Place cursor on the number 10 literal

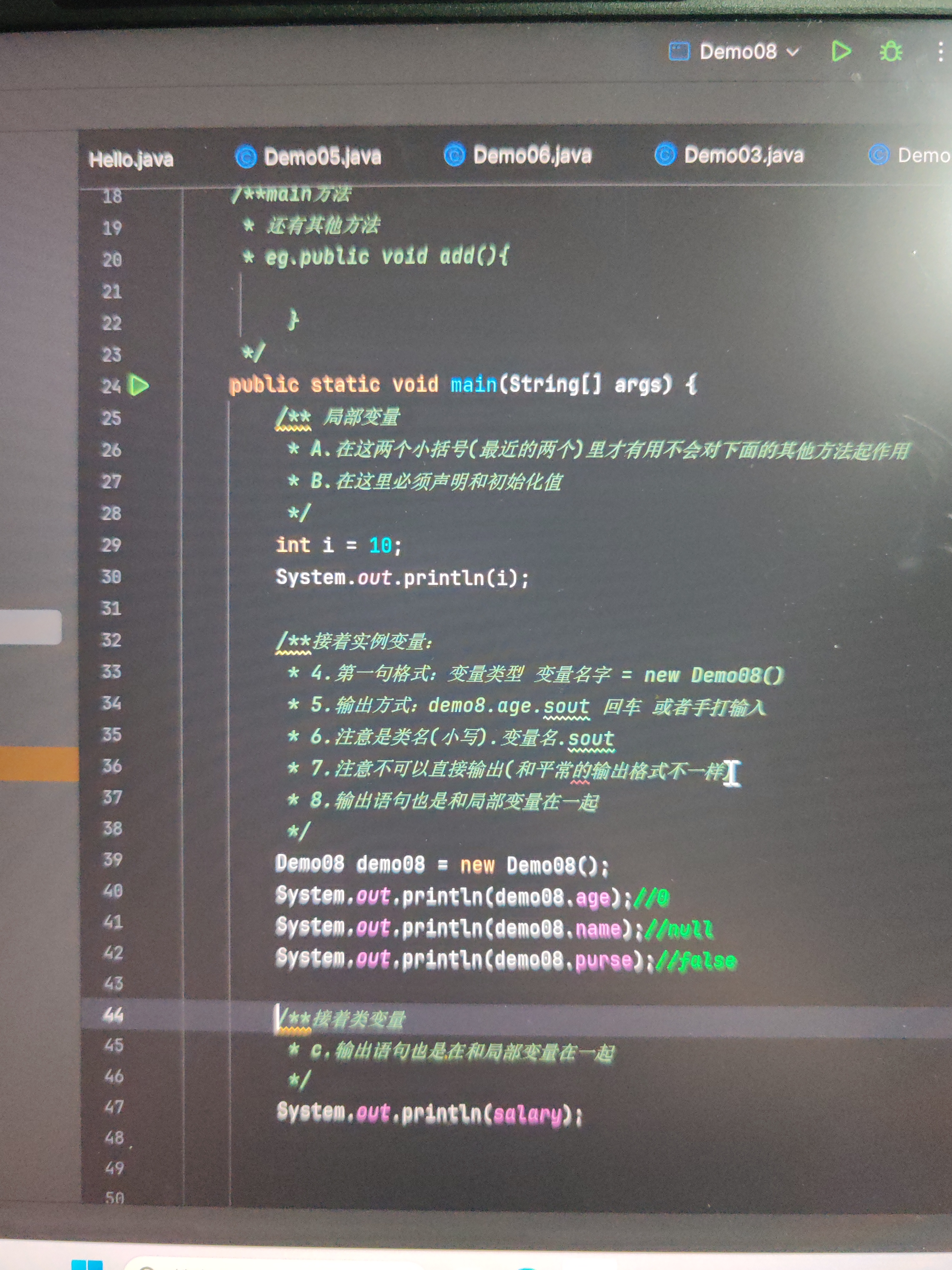click(x=380, y=545)
